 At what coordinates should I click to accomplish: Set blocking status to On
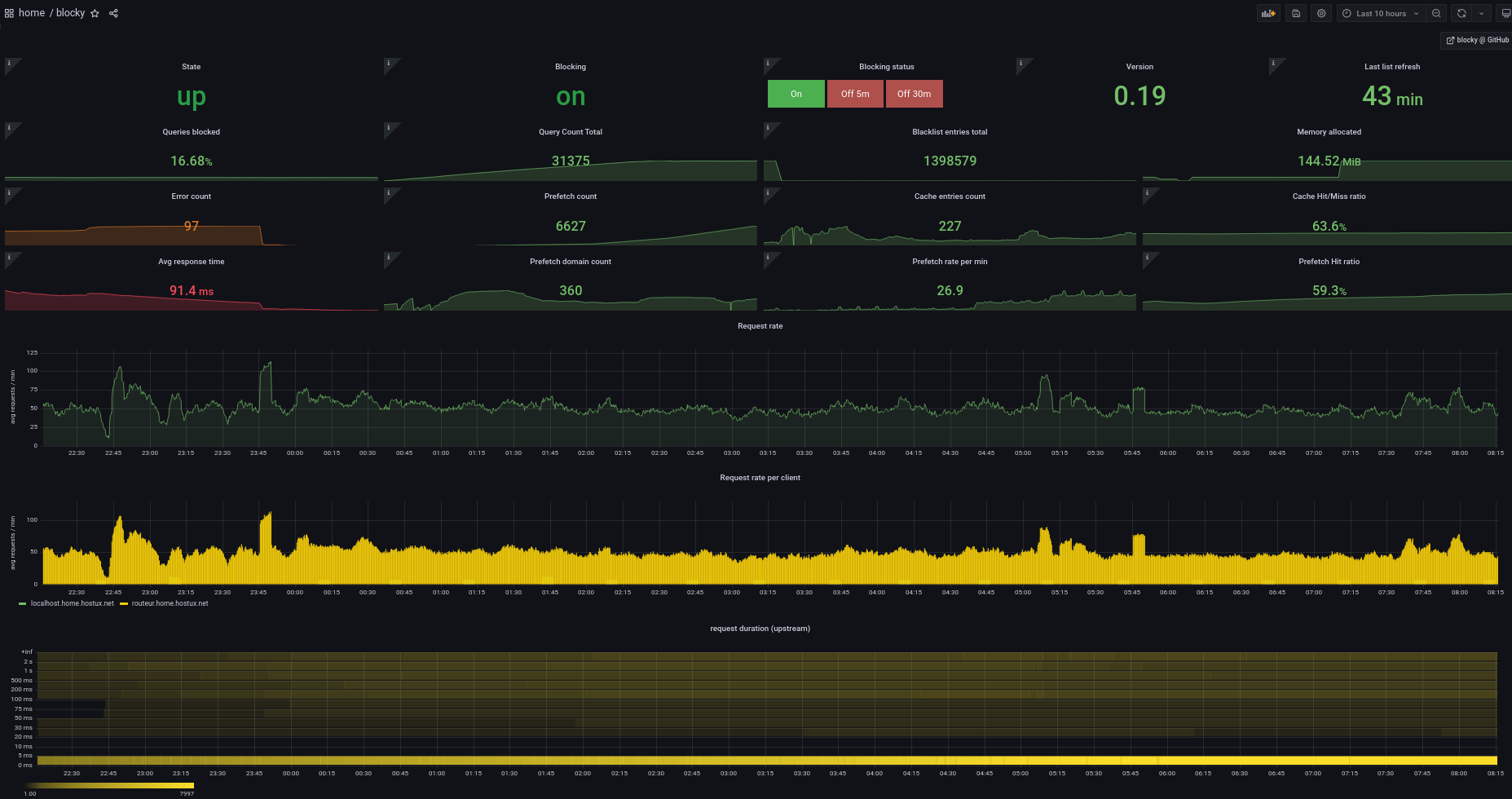(x=796, y=94)
